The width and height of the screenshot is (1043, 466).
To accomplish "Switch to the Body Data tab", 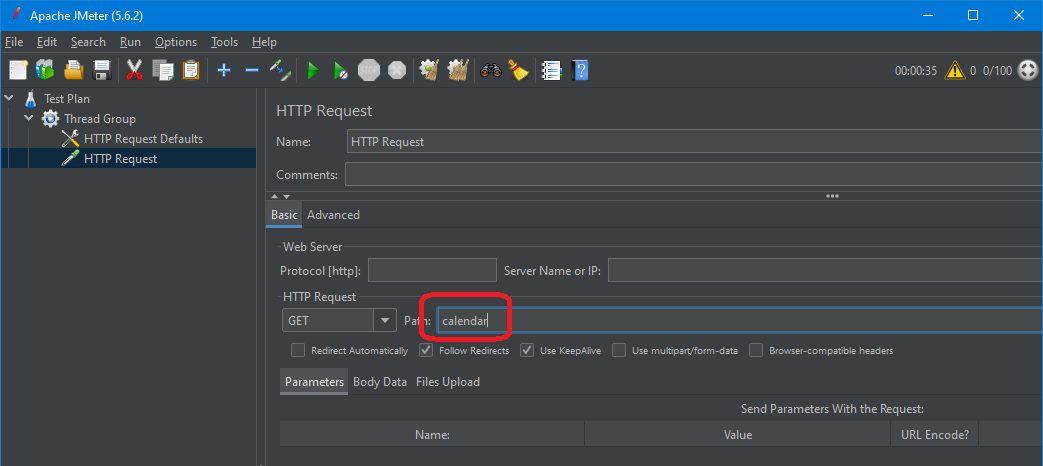I will click(x=380, y=382).
